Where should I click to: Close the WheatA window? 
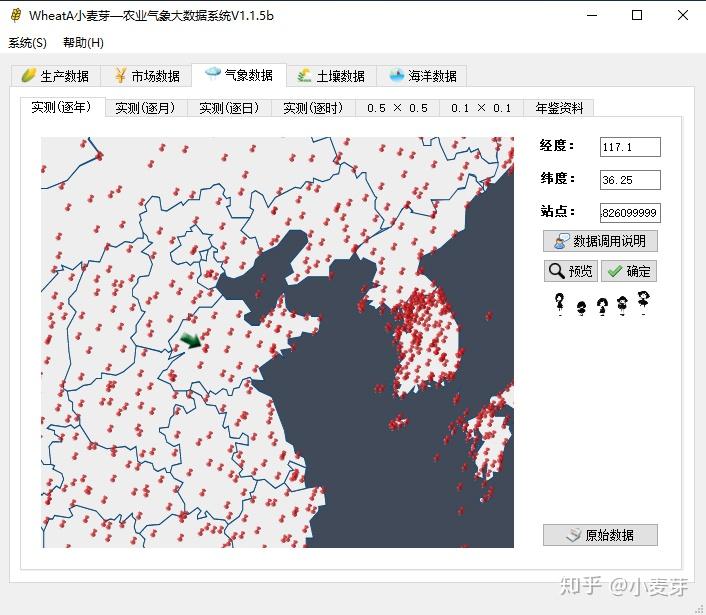(x=683, y=15)
